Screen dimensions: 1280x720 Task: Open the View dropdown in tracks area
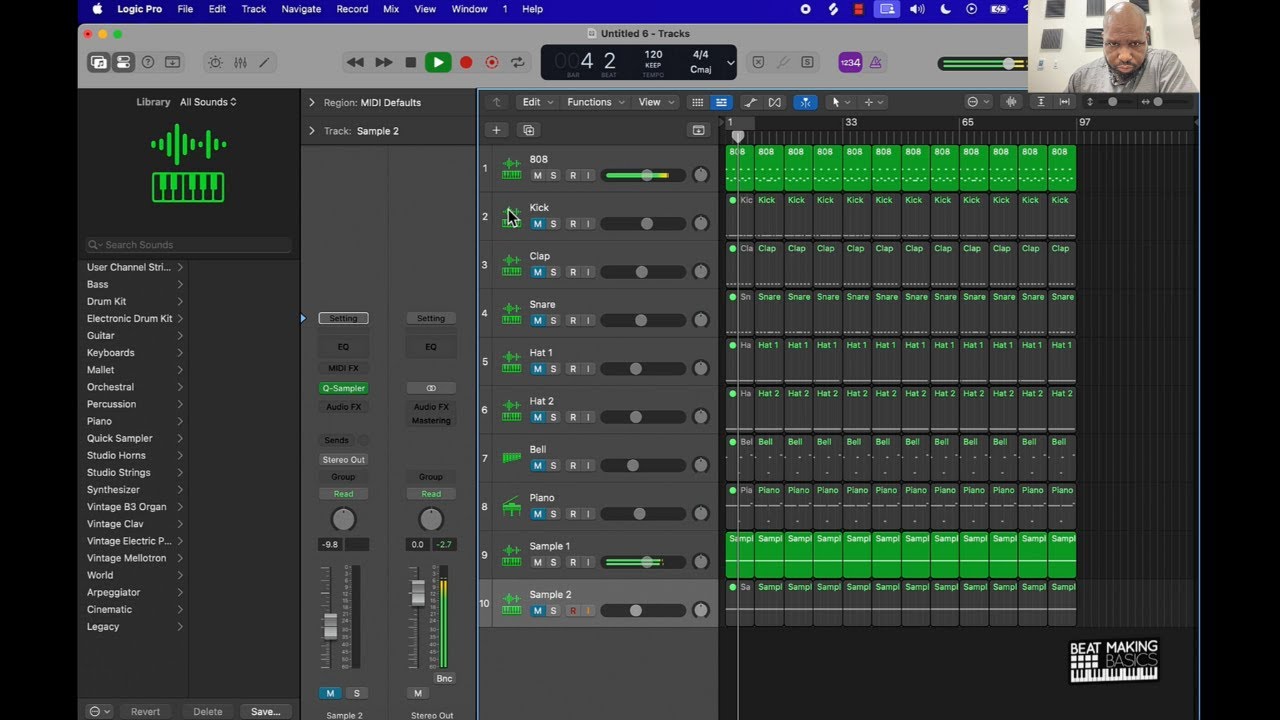(x=655, y=102)
